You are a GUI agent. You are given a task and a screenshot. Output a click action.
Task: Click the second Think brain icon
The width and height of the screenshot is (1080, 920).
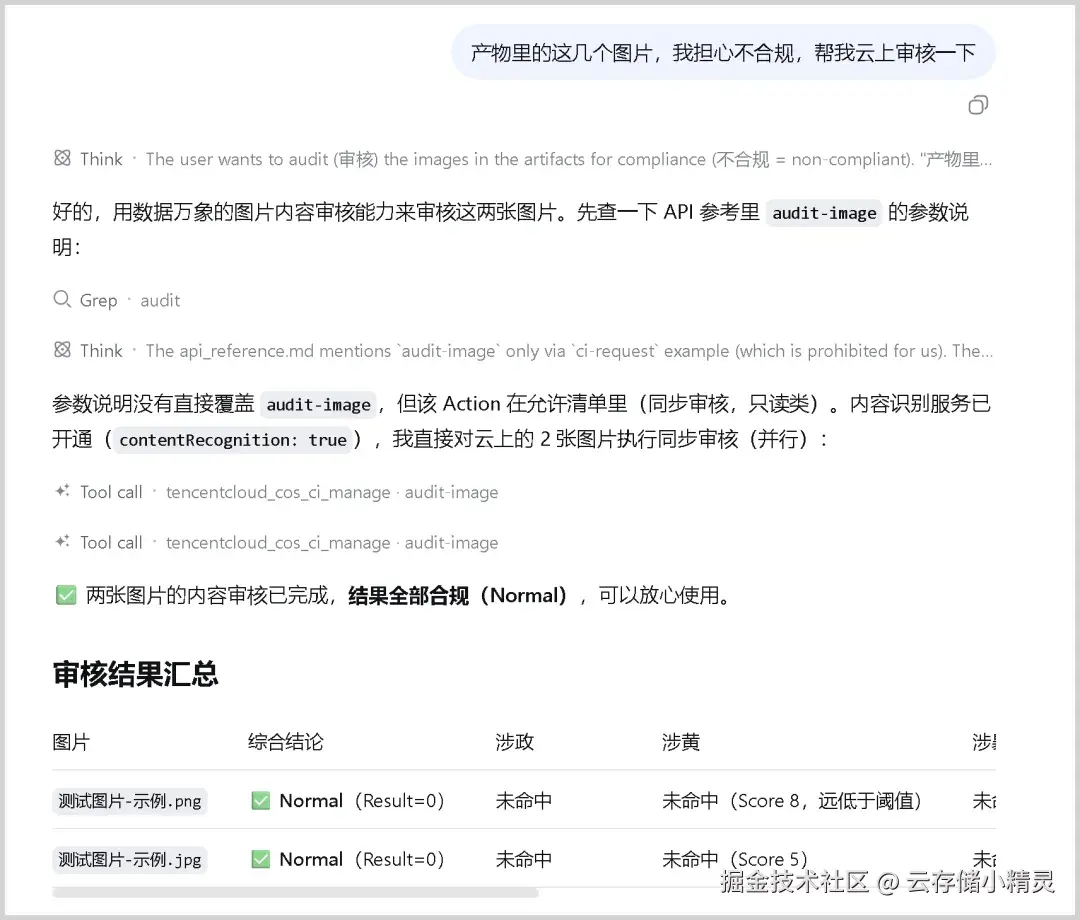(62, 350)
